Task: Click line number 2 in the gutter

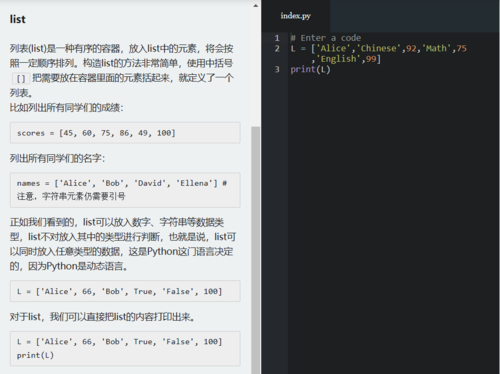Action: (x=277, y=48)
